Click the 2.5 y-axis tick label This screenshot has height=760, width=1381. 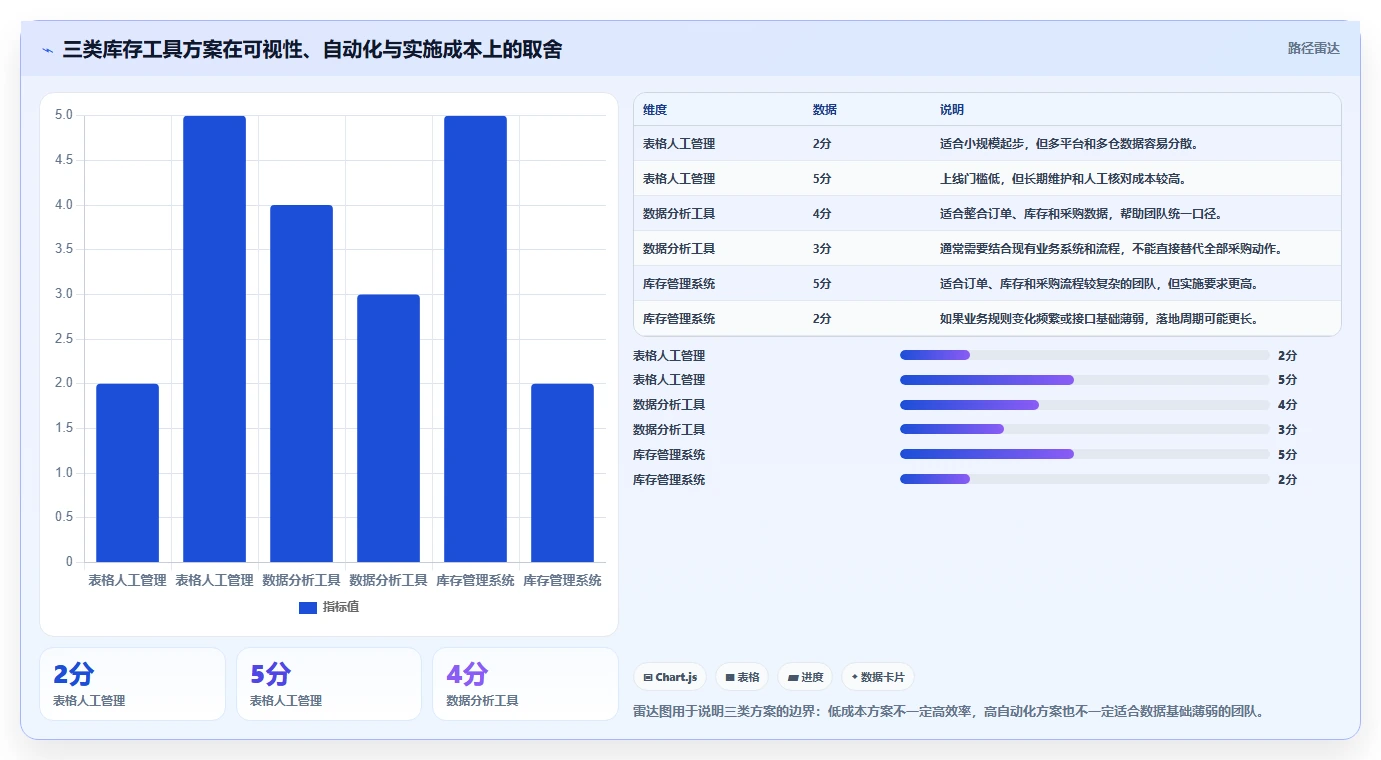(63, 339)
